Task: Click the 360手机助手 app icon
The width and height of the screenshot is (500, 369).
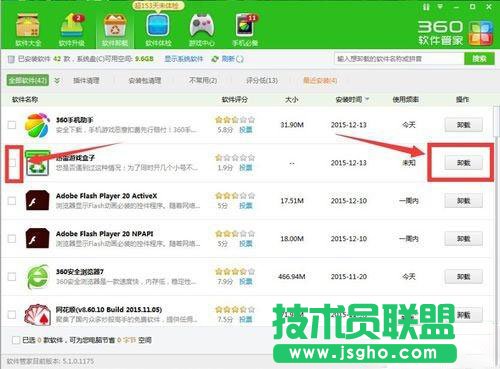Action: click(37, 125)
